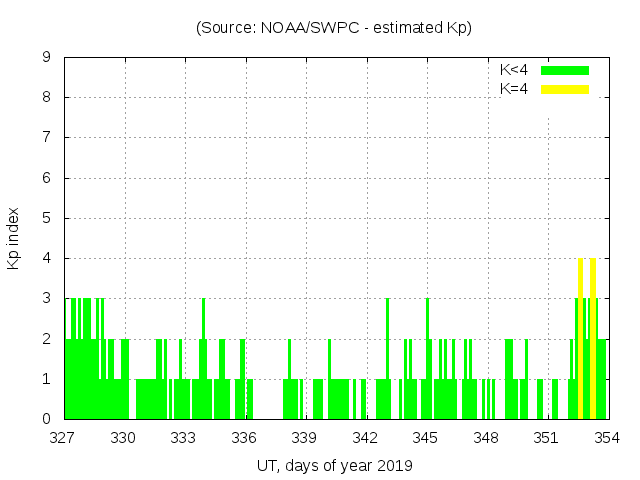640x480 pixels.
Task: Click the y-axis tick label 9
Action: click(46, 57)
